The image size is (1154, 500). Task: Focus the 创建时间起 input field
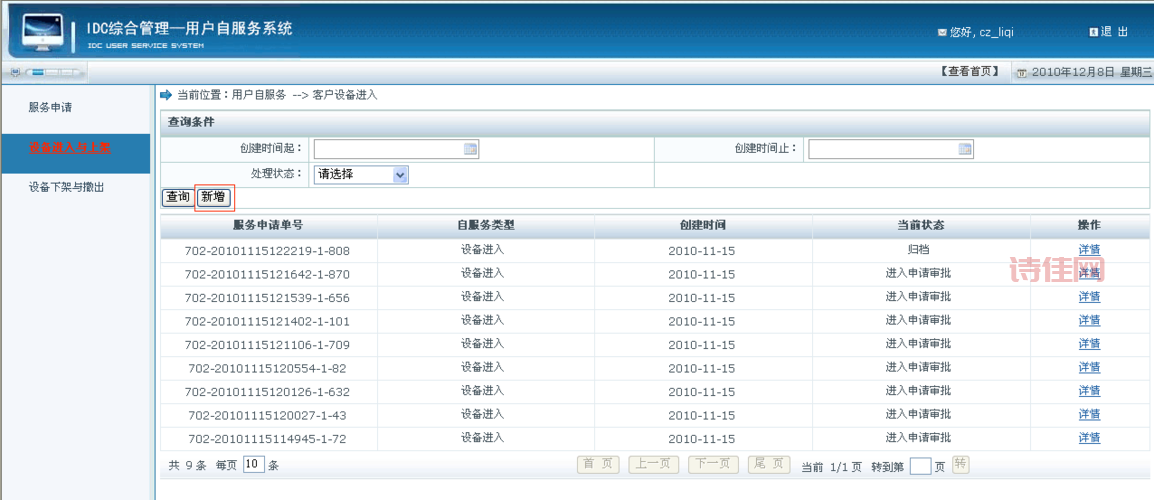pos(396,149)
